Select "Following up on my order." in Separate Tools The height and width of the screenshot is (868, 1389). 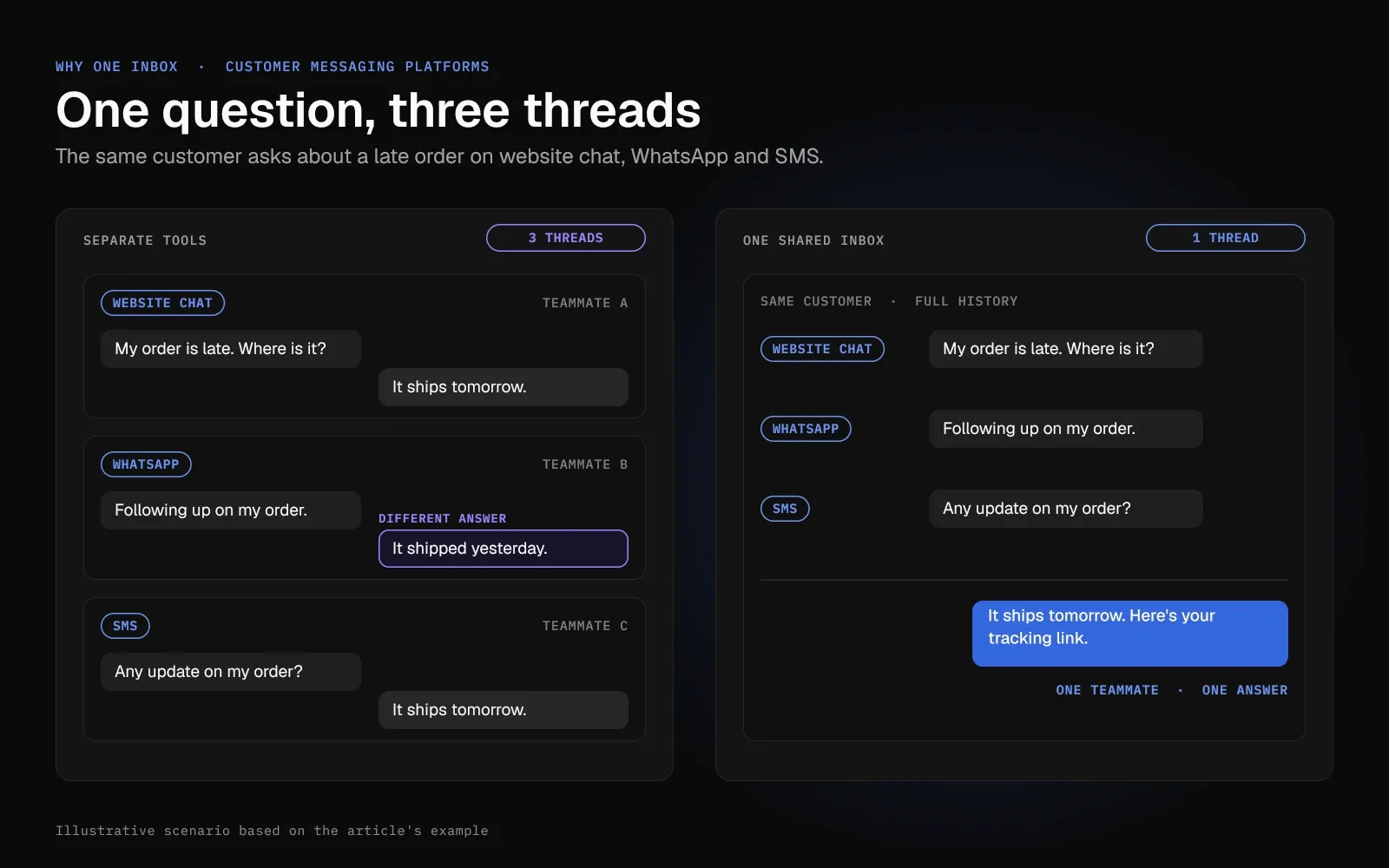pos(231,510)
